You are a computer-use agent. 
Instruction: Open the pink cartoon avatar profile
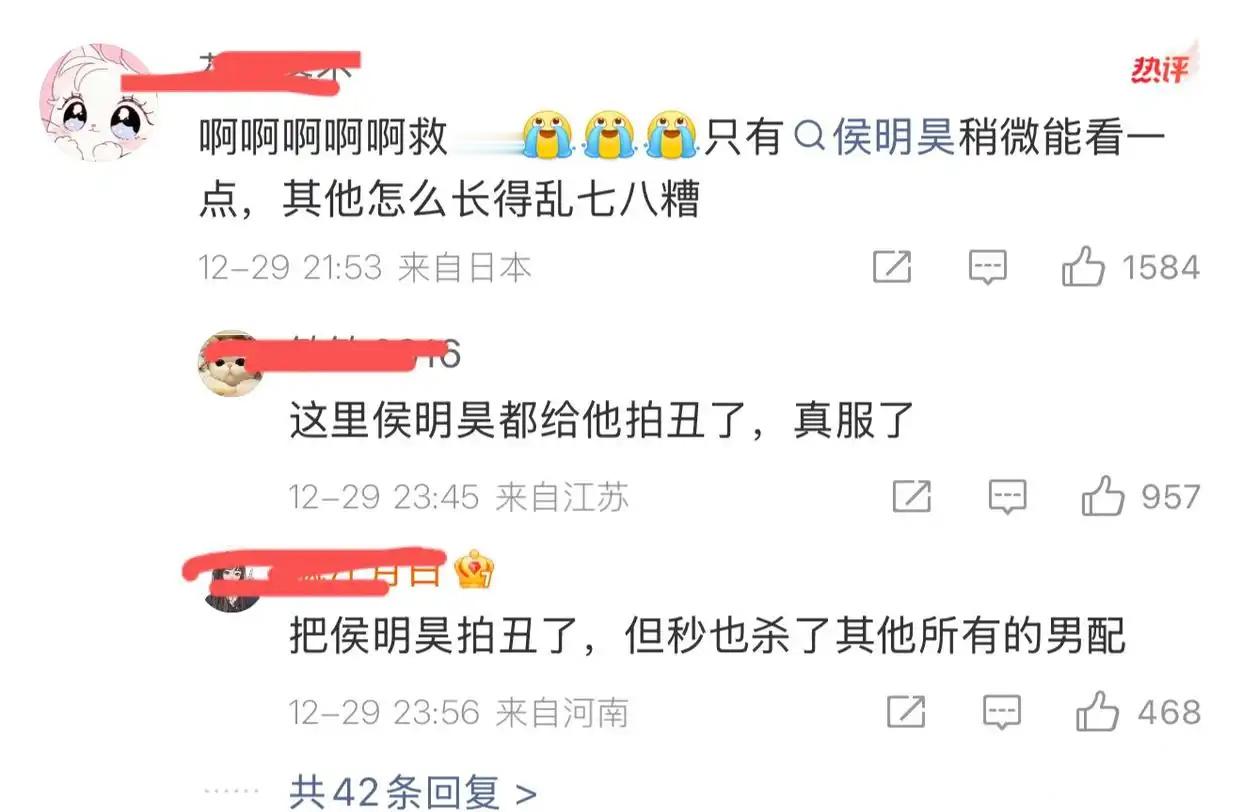(x=98, y=103)
